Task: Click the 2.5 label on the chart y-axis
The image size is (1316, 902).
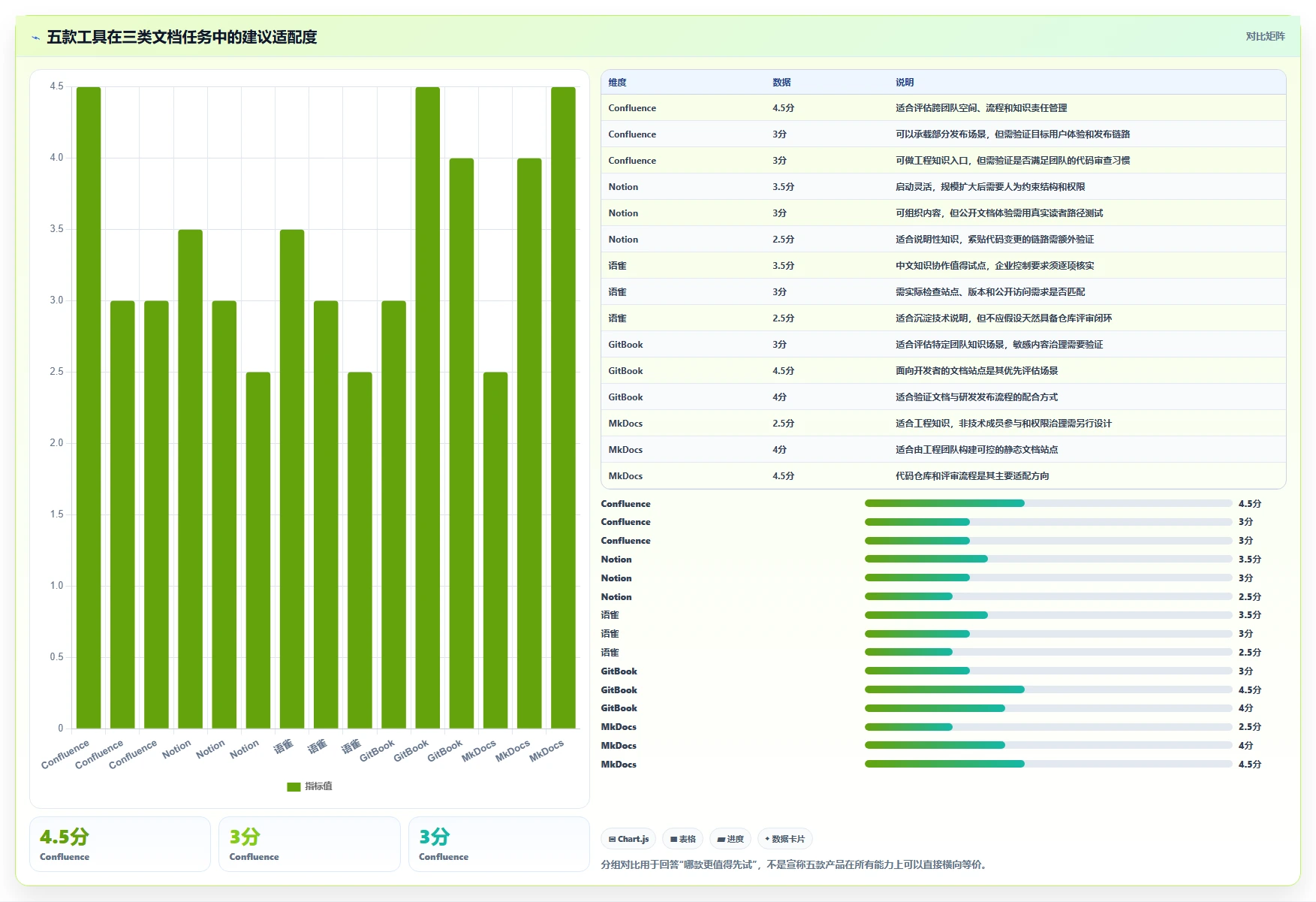Action: pyautogui.click(x=56, y=372)
